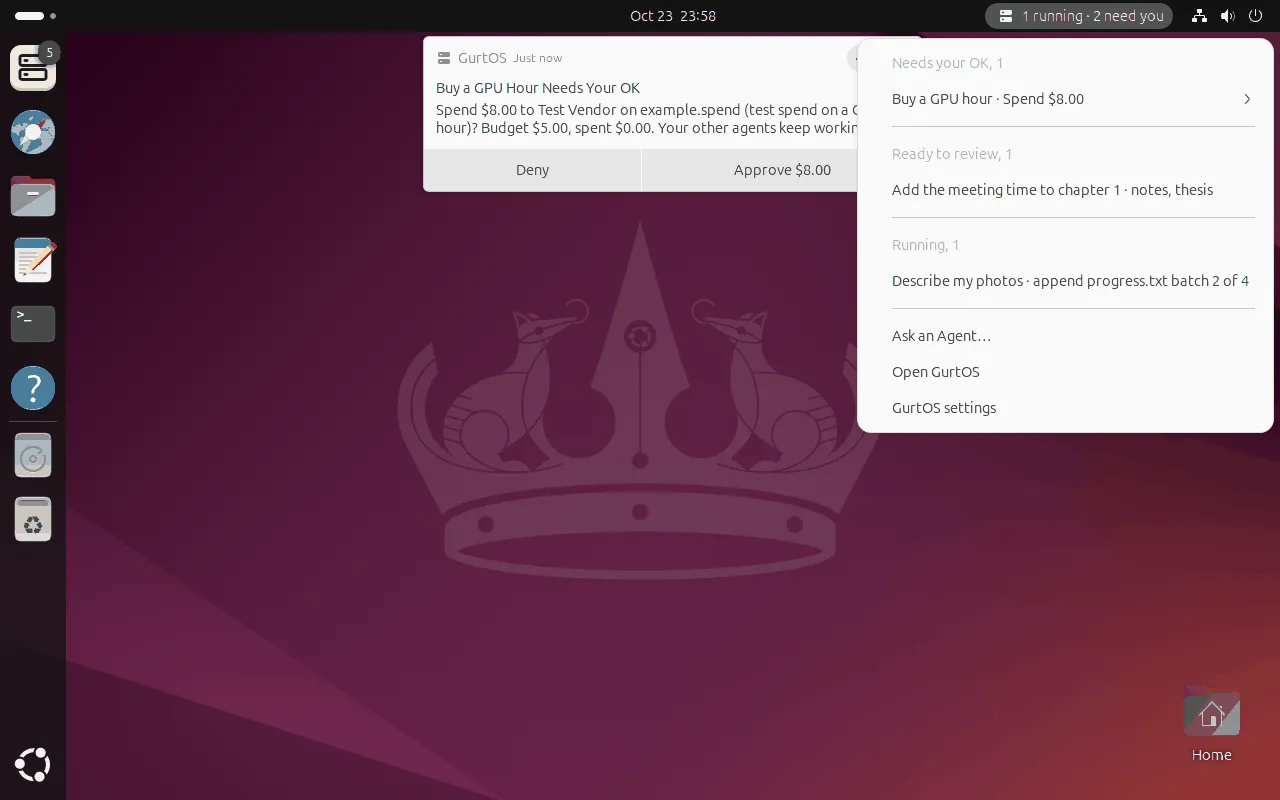Screen dimensions: 1280x800
Task: Click the notification title "Buy a GPU Hour Needs Your OK"
Action: tap(538, 88)
